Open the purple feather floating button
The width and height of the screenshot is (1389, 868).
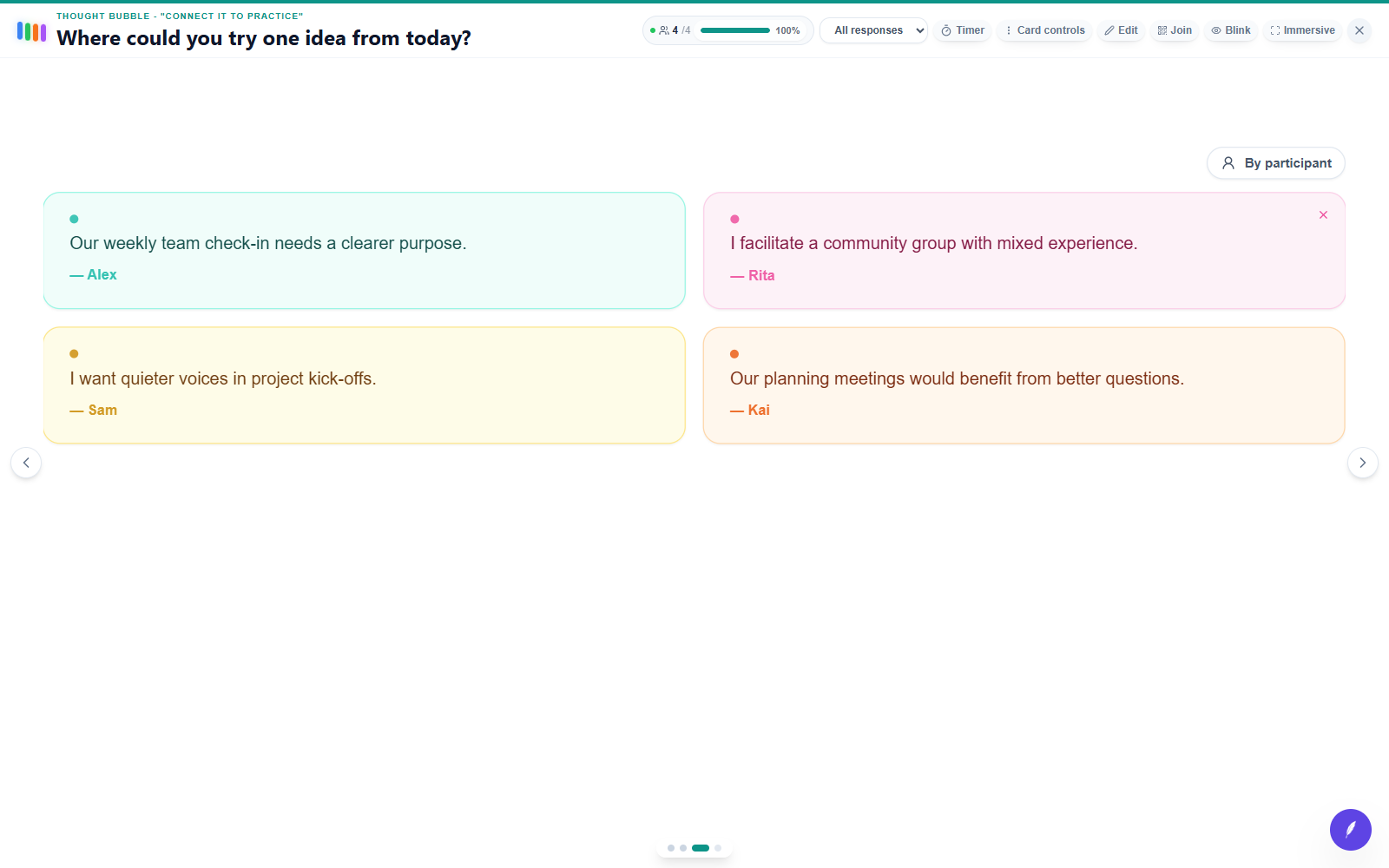coord(1351,830)
